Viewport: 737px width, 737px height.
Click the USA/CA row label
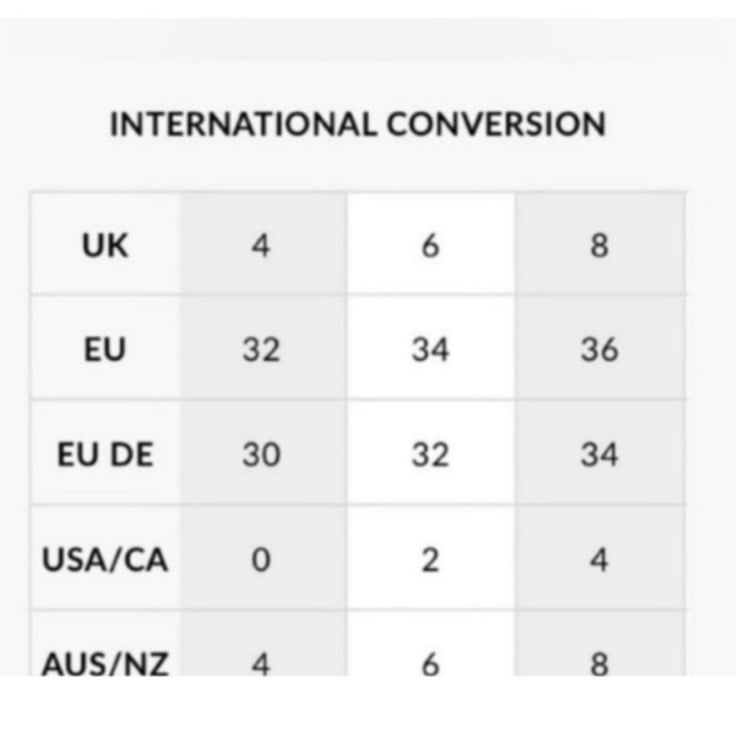[105, 560]
